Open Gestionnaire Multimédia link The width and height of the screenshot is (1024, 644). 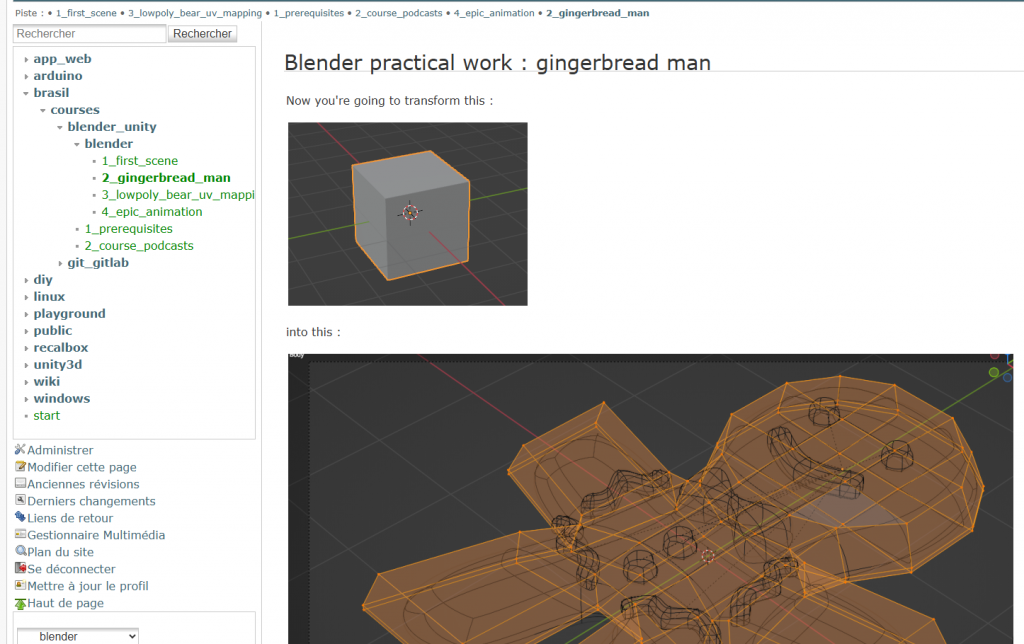point(96,535)
